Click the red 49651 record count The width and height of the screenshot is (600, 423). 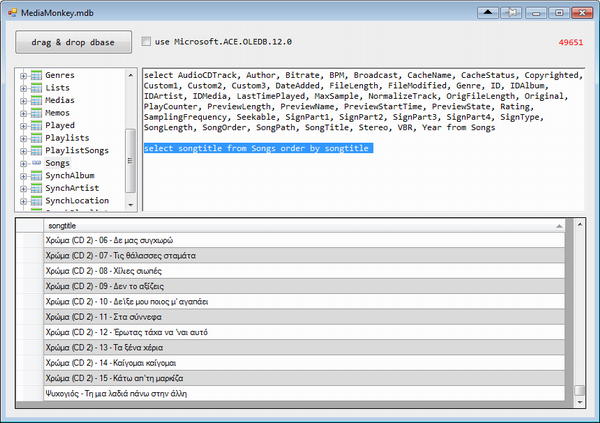[x=571, y=42]
